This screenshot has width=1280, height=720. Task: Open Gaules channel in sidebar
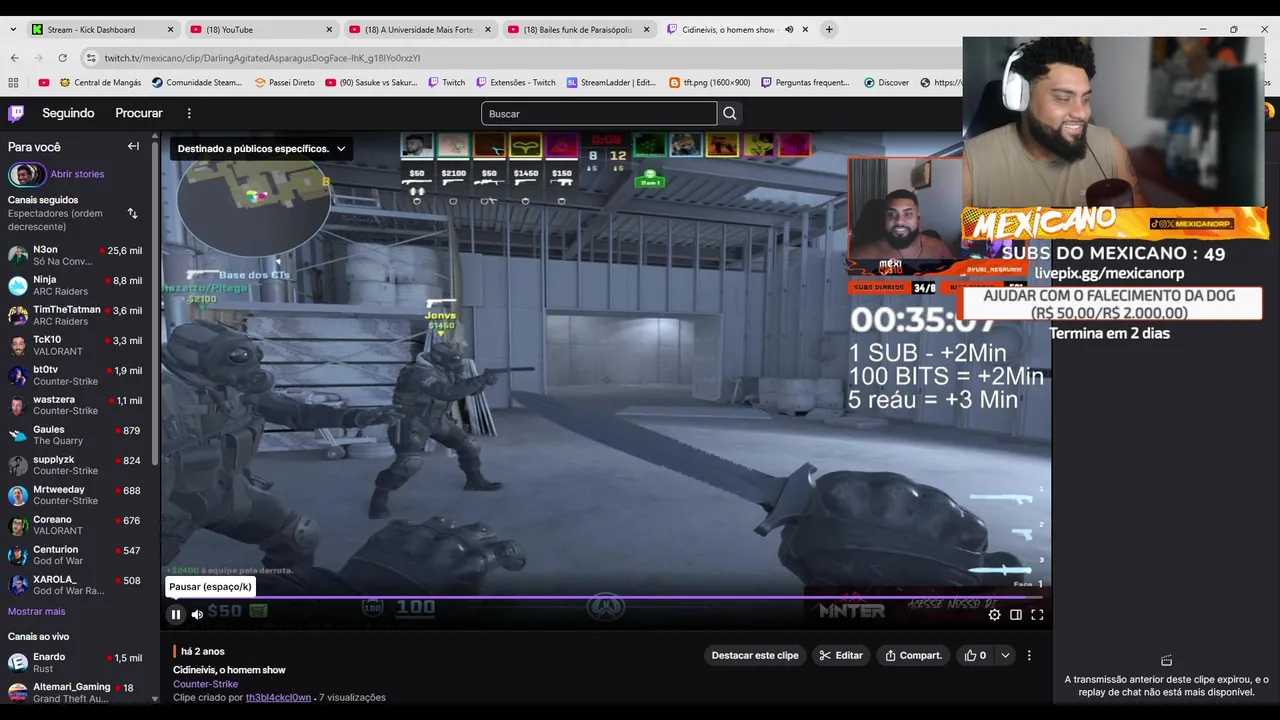coord(75,435)
